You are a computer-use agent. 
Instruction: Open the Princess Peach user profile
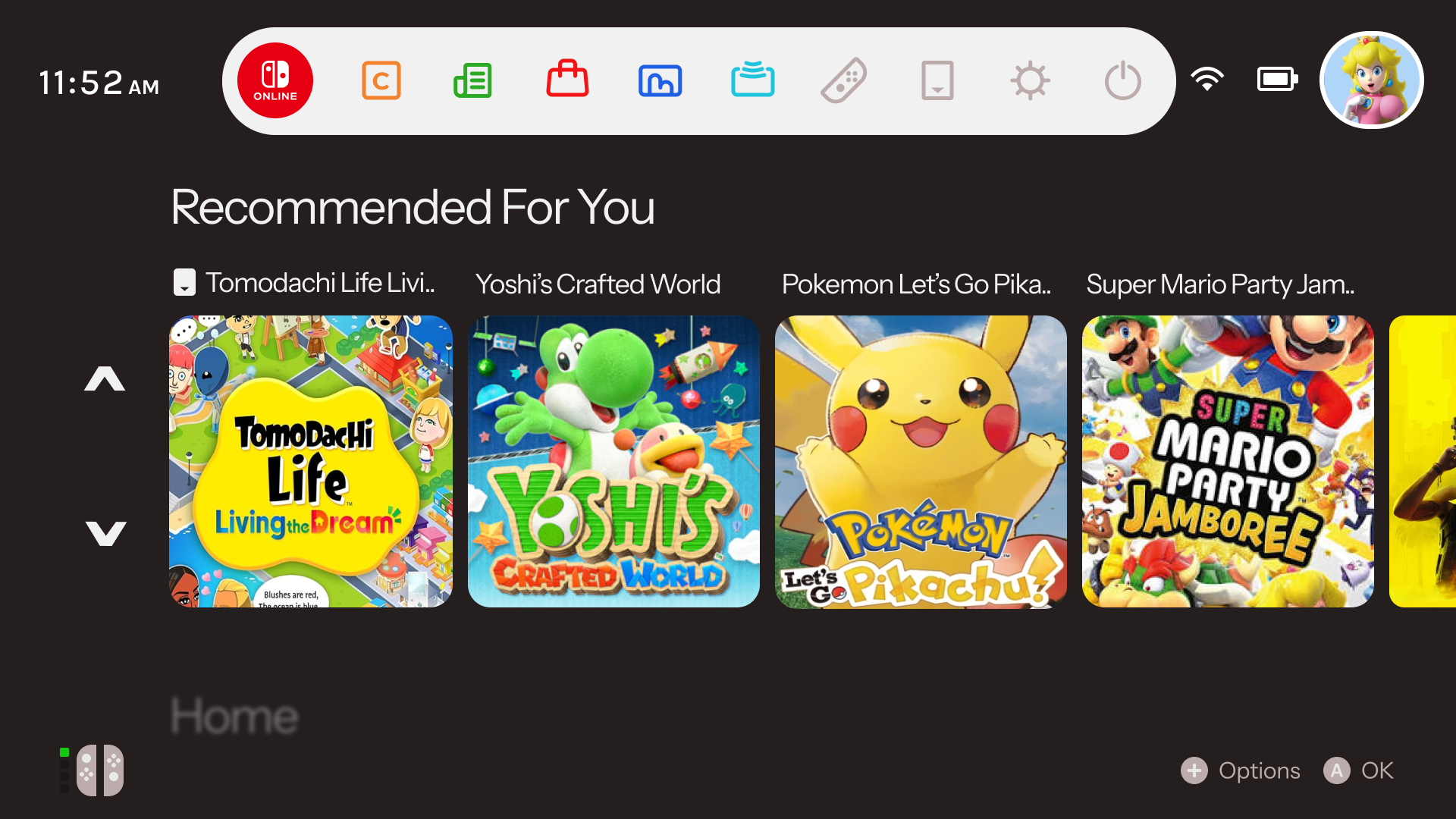click(1371, 80)
